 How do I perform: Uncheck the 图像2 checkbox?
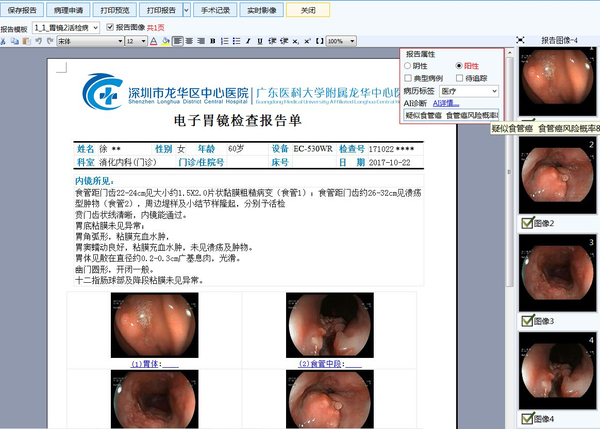(525, 223)
